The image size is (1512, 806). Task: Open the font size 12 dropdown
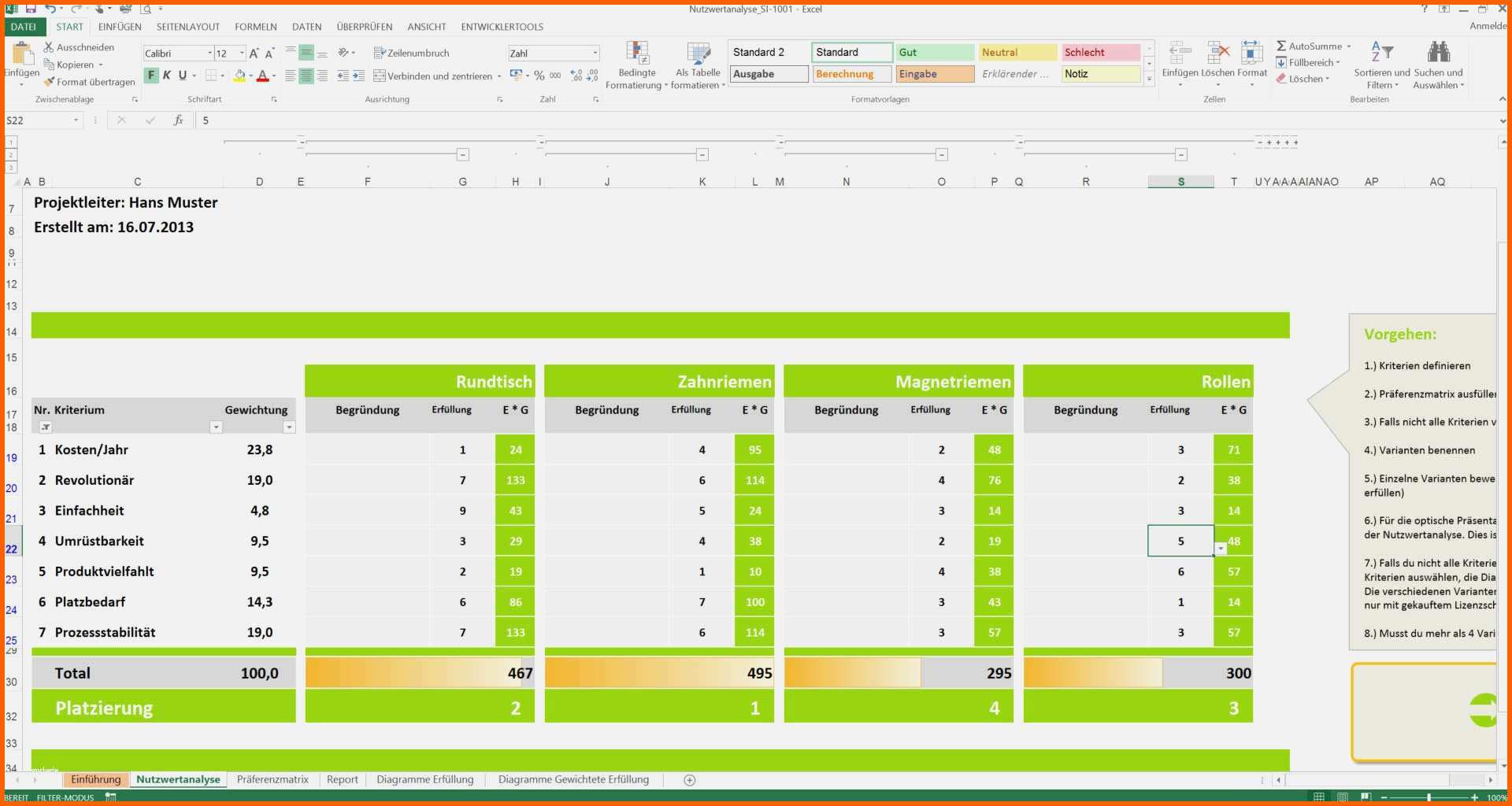click(242, 54)
